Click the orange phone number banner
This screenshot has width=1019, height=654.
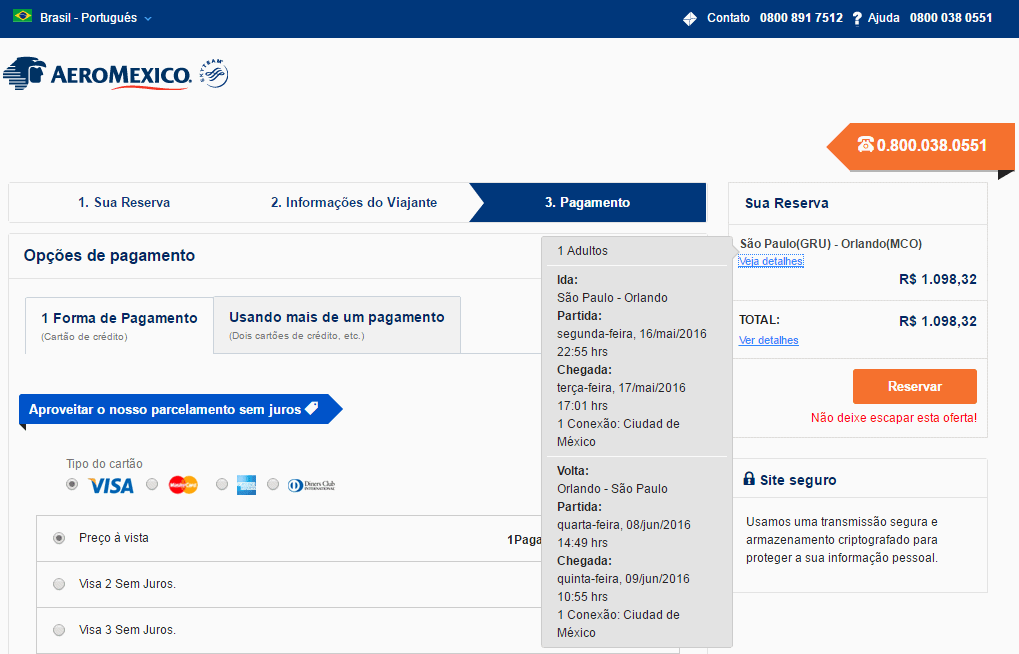click(x=922, y=146)
